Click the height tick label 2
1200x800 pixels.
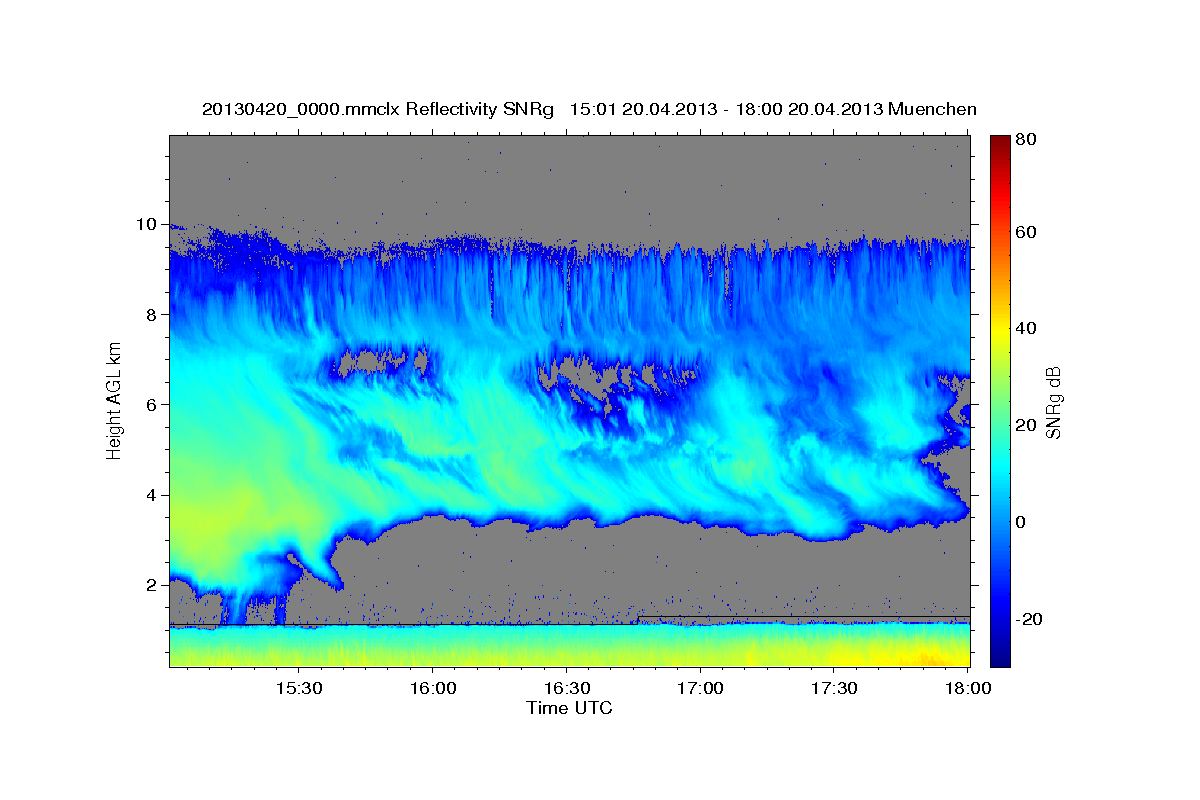tap(151, 585)
